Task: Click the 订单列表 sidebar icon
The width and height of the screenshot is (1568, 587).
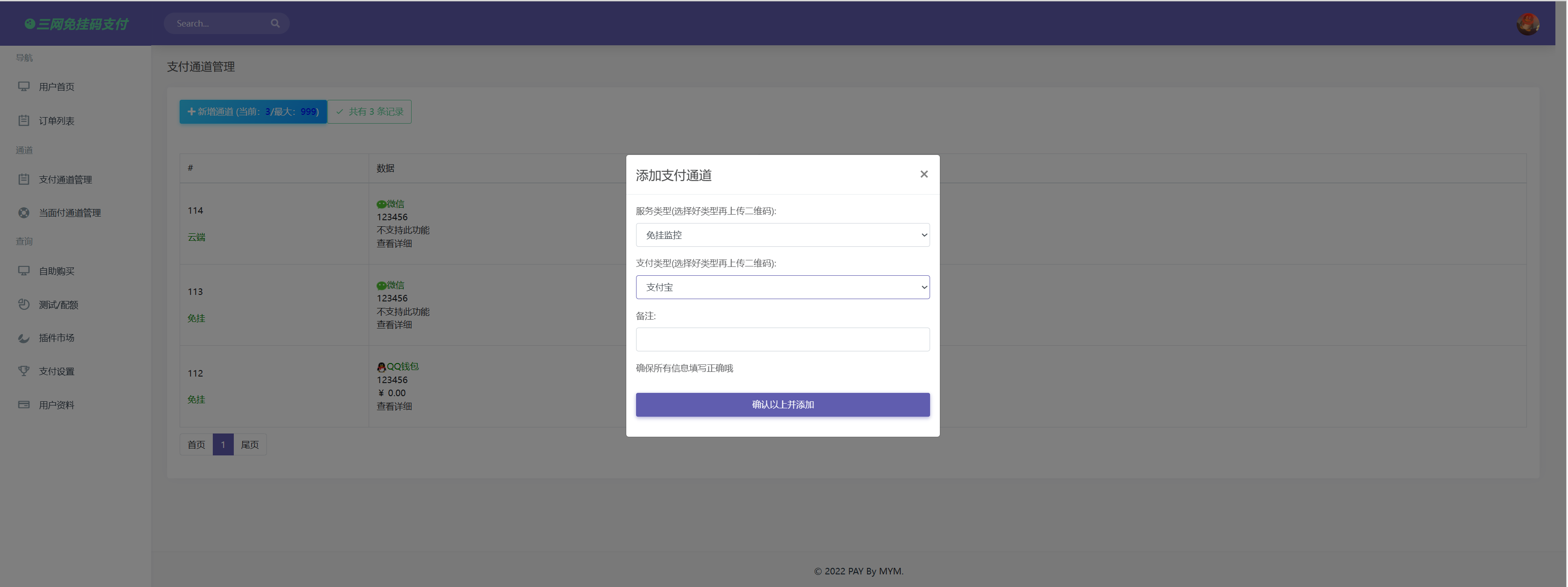Action: (24, 120)
